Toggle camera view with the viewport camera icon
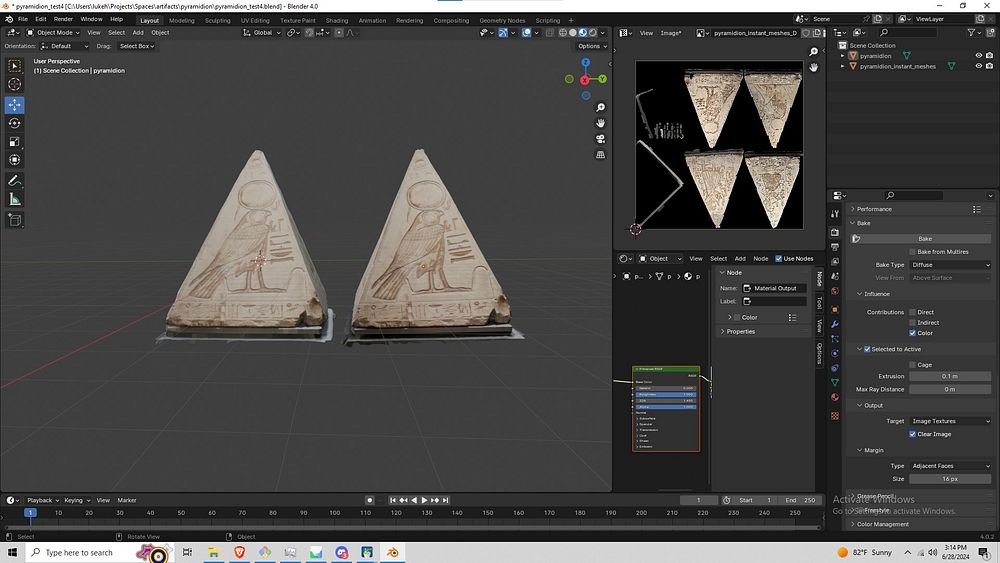This screenshot has width=1000, height=563. point(600,139)
